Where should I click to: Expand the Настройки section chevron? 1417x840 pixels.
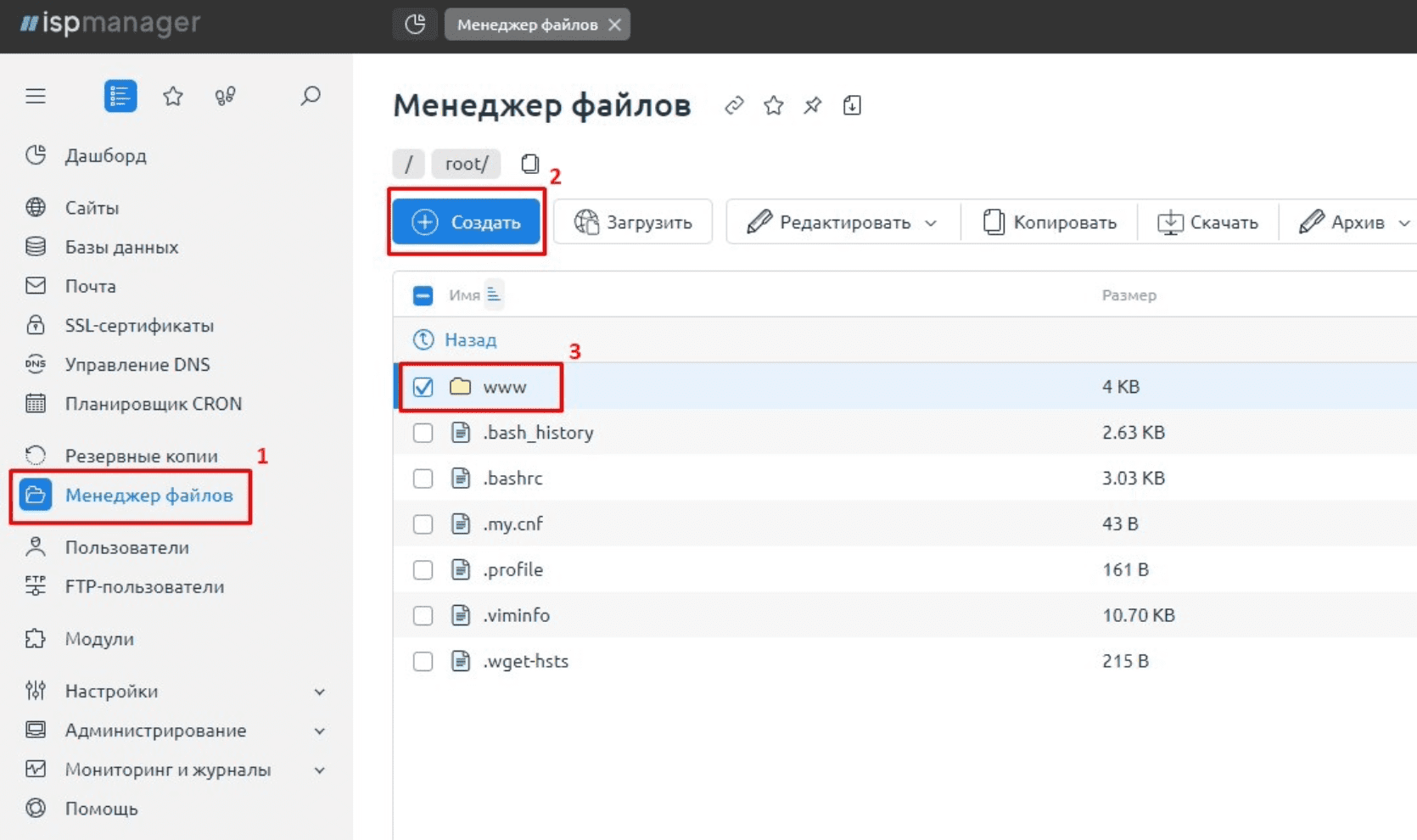pyautogui.click(x=320, y=692)
